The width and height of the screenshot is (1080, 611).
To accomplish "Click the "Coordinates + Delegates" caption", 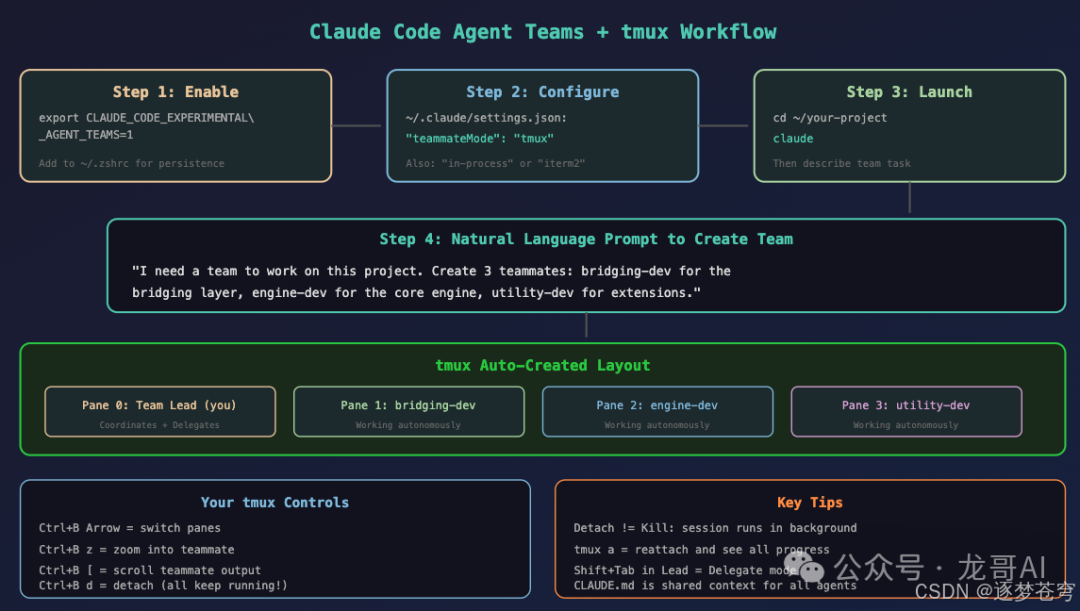I will 159,425.
